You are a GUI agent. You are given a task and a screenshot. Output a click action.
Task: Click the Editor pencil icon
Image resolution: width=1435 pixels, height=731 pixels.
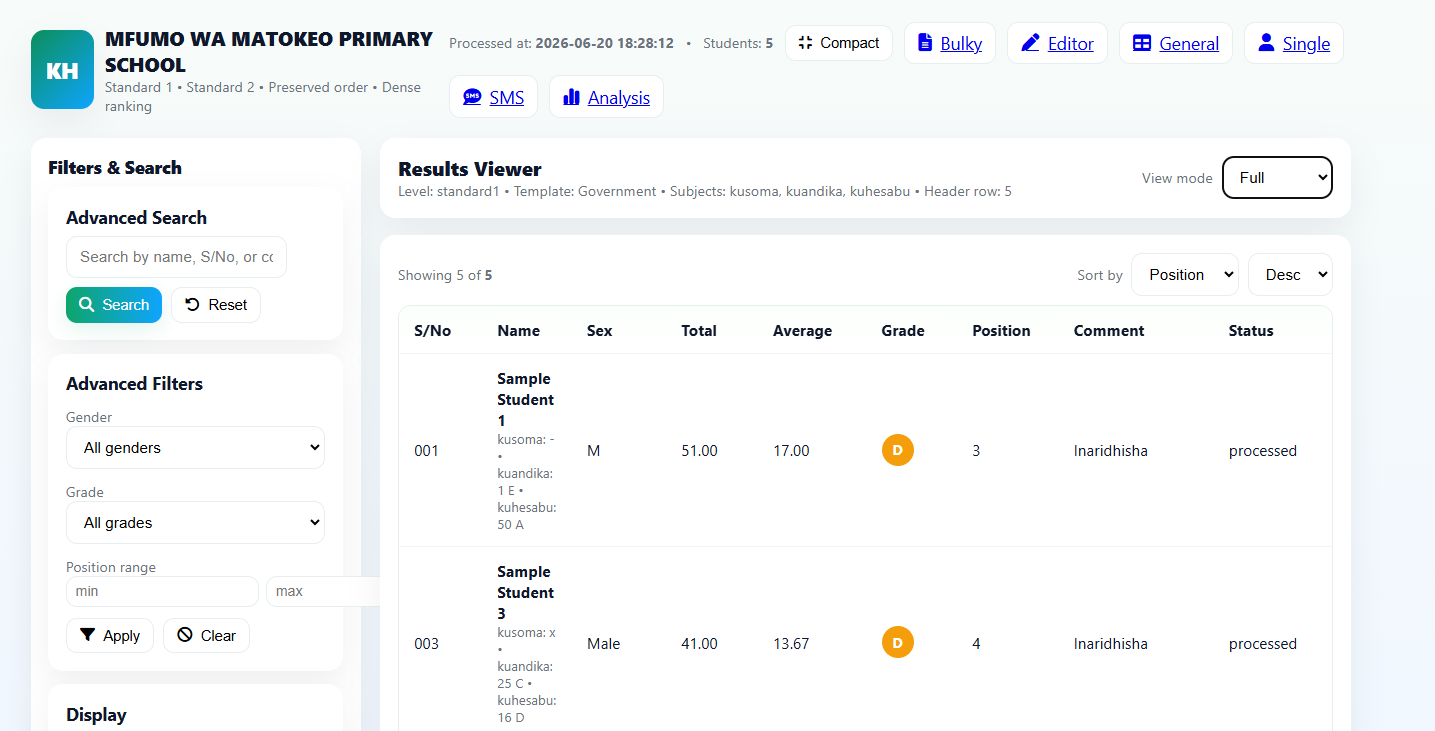pyautogui.click(x=1030, y=43)
